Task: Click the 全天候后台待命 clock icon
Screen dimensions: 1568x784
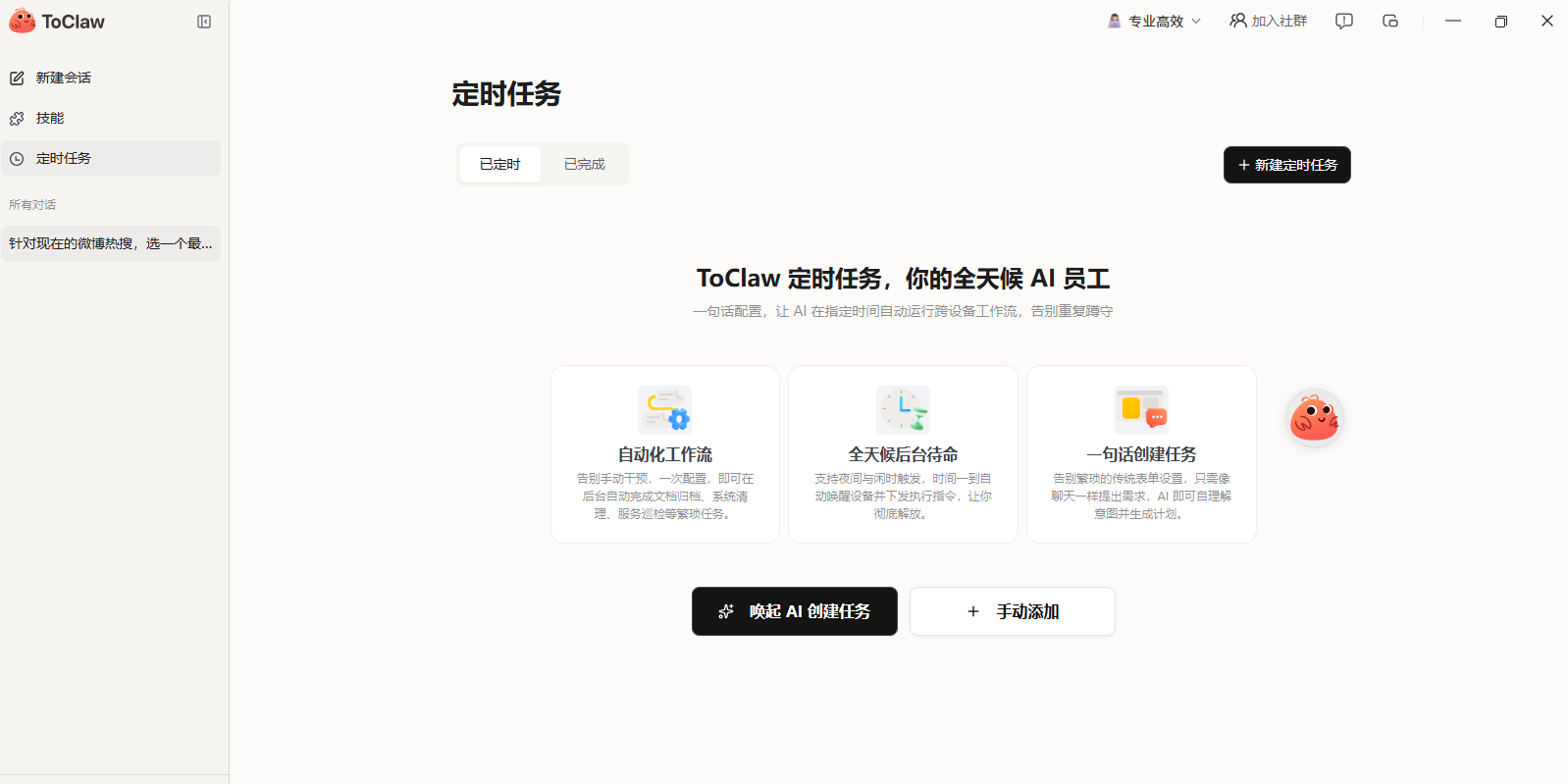Action: tap(903, 410)
